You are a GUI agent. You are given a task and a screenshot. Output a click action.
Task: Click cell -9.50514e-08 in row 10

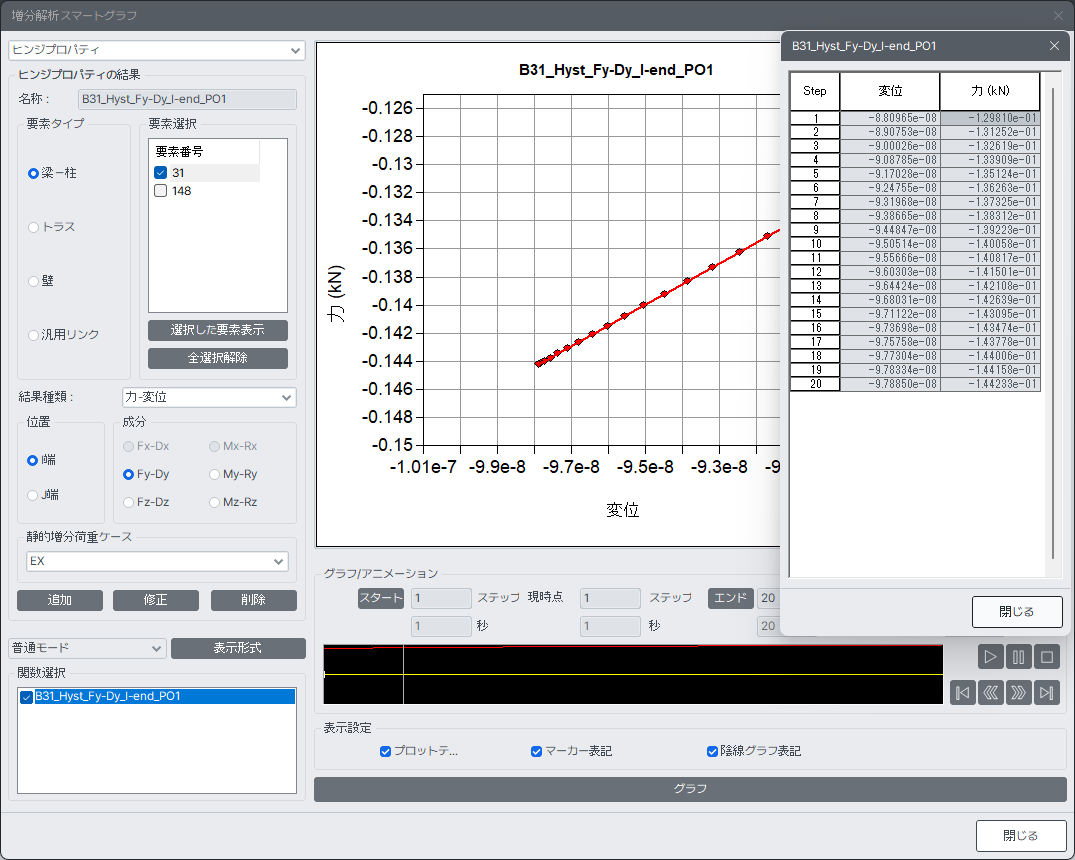coord(890,244)
